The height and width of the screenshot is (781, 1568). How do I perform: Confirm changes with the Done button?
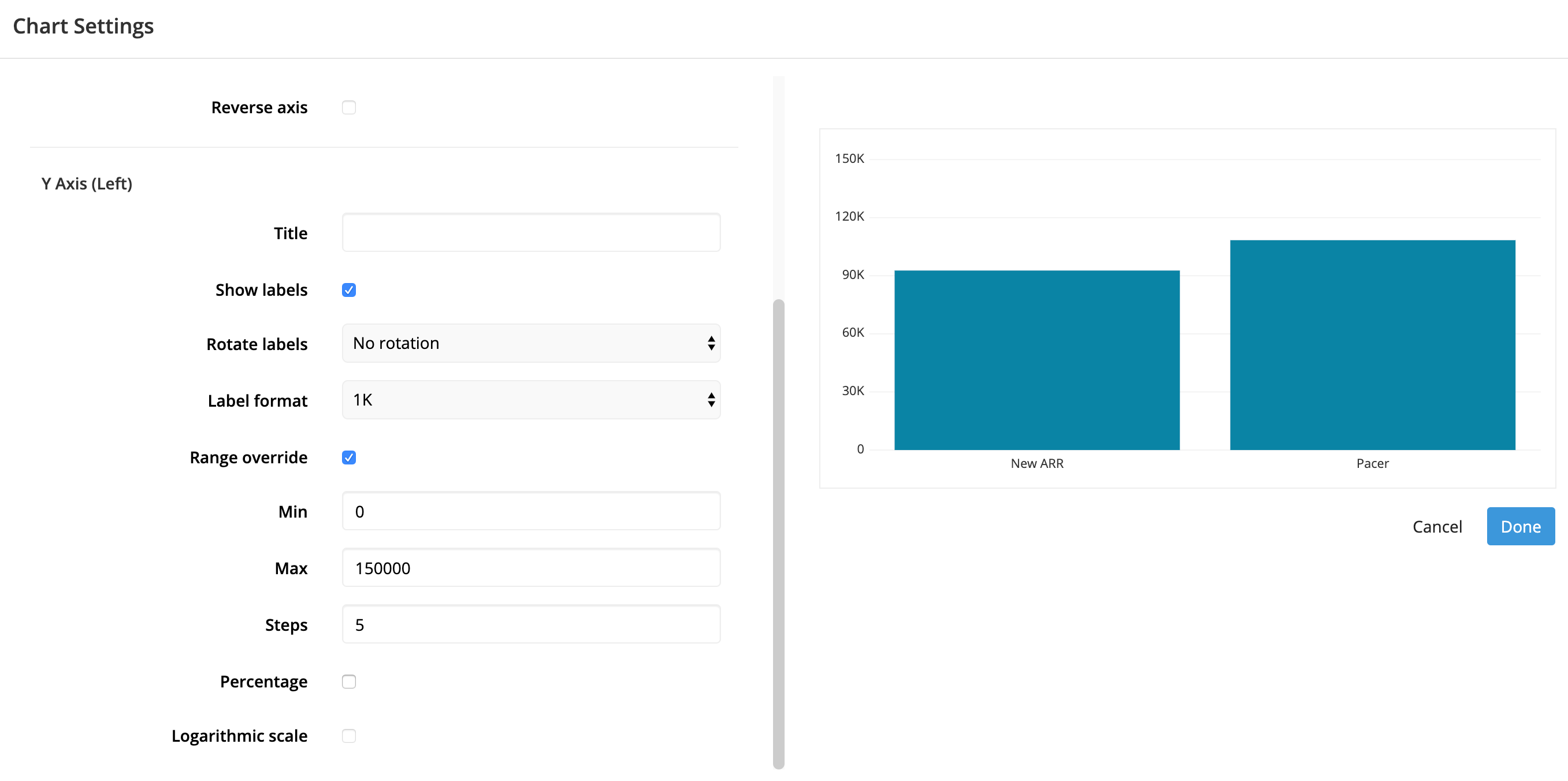pos(1521,527)
